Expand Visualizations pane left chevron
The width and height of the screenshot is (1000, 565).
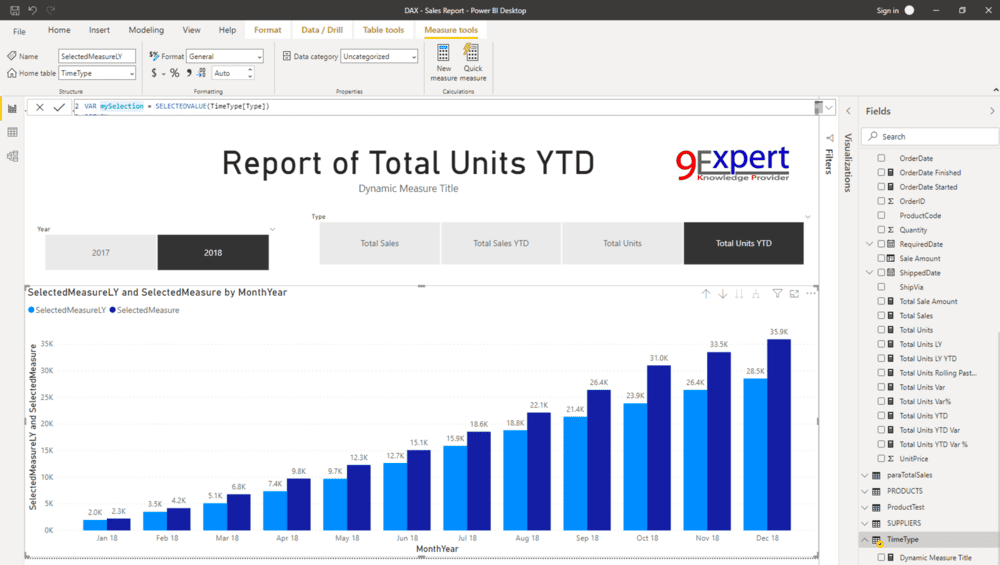click(x=848, y=111)
